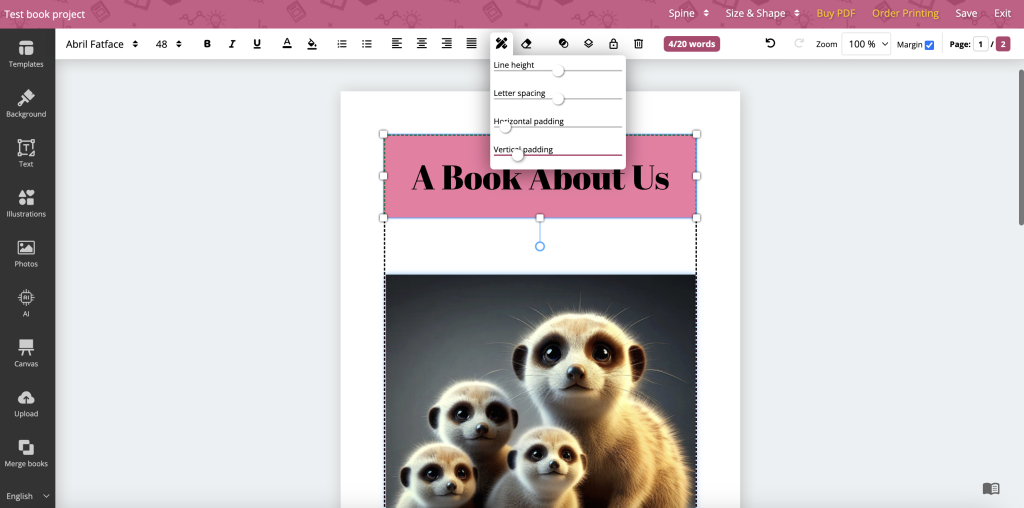Toggle italic formatting
The height and width of the screenshot is (508, 1024).
coord(232,44)
